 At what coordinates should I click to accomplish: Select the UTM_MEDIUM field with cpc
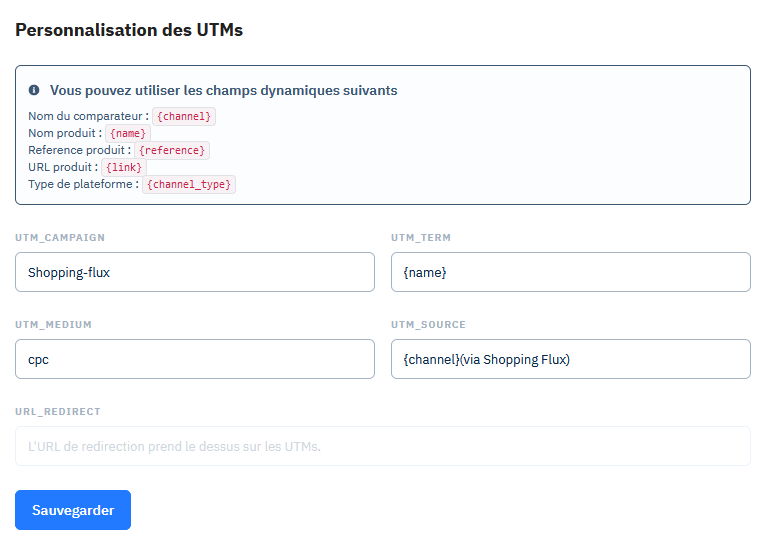(x=195, y=359)
